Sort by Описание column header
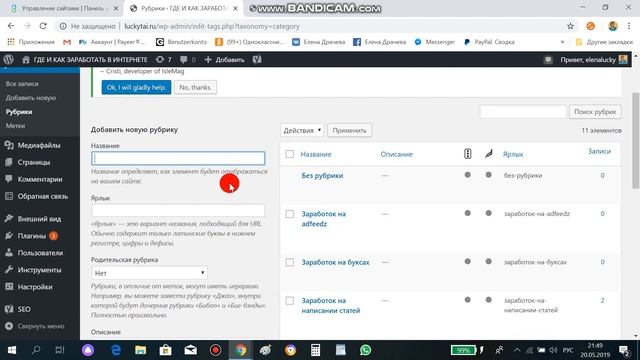Viewport: 640px width, 360px height. [x=396, y=154]
